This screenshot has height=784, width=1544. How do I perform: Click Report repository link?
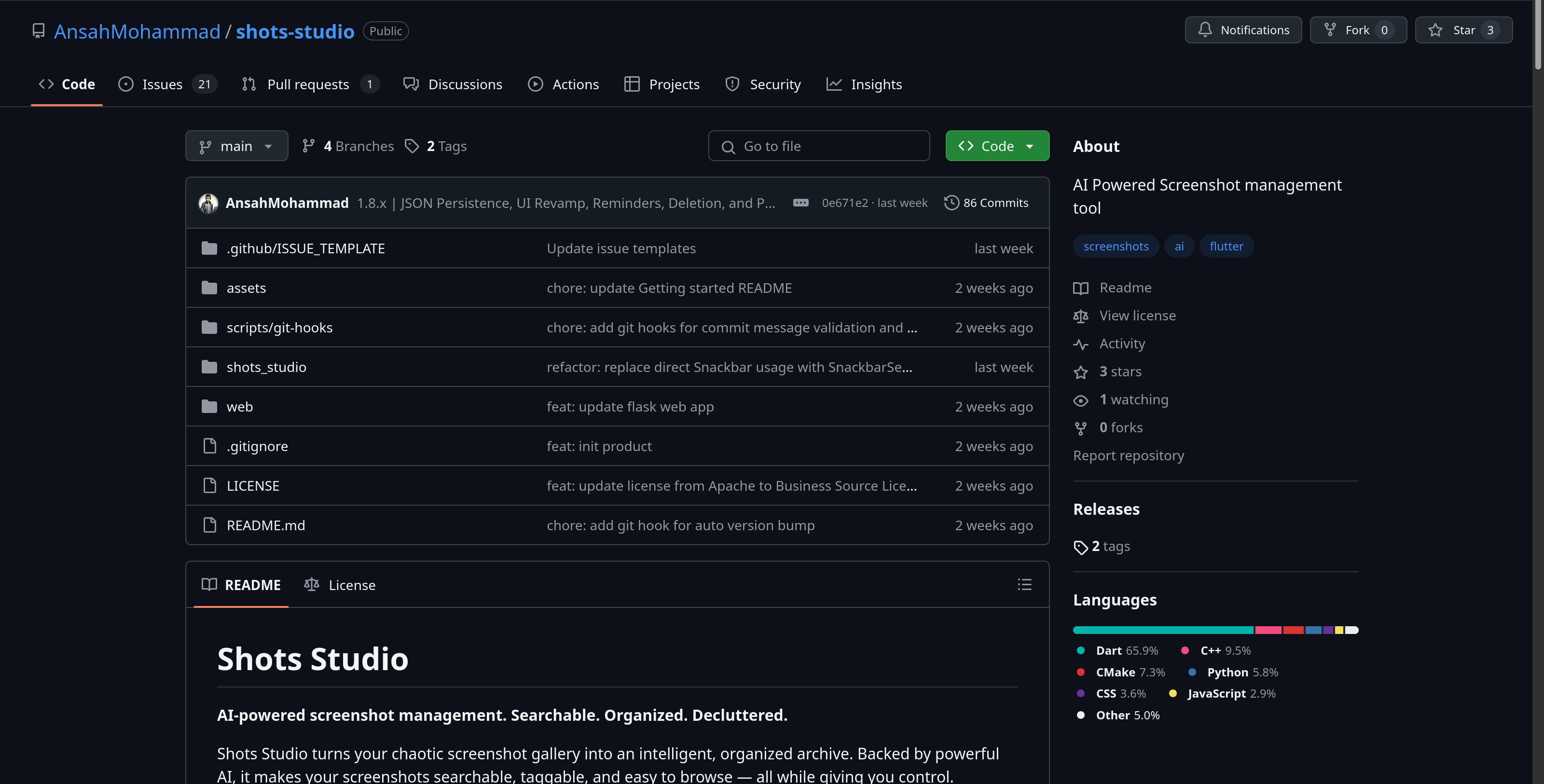click(1128, 455)
